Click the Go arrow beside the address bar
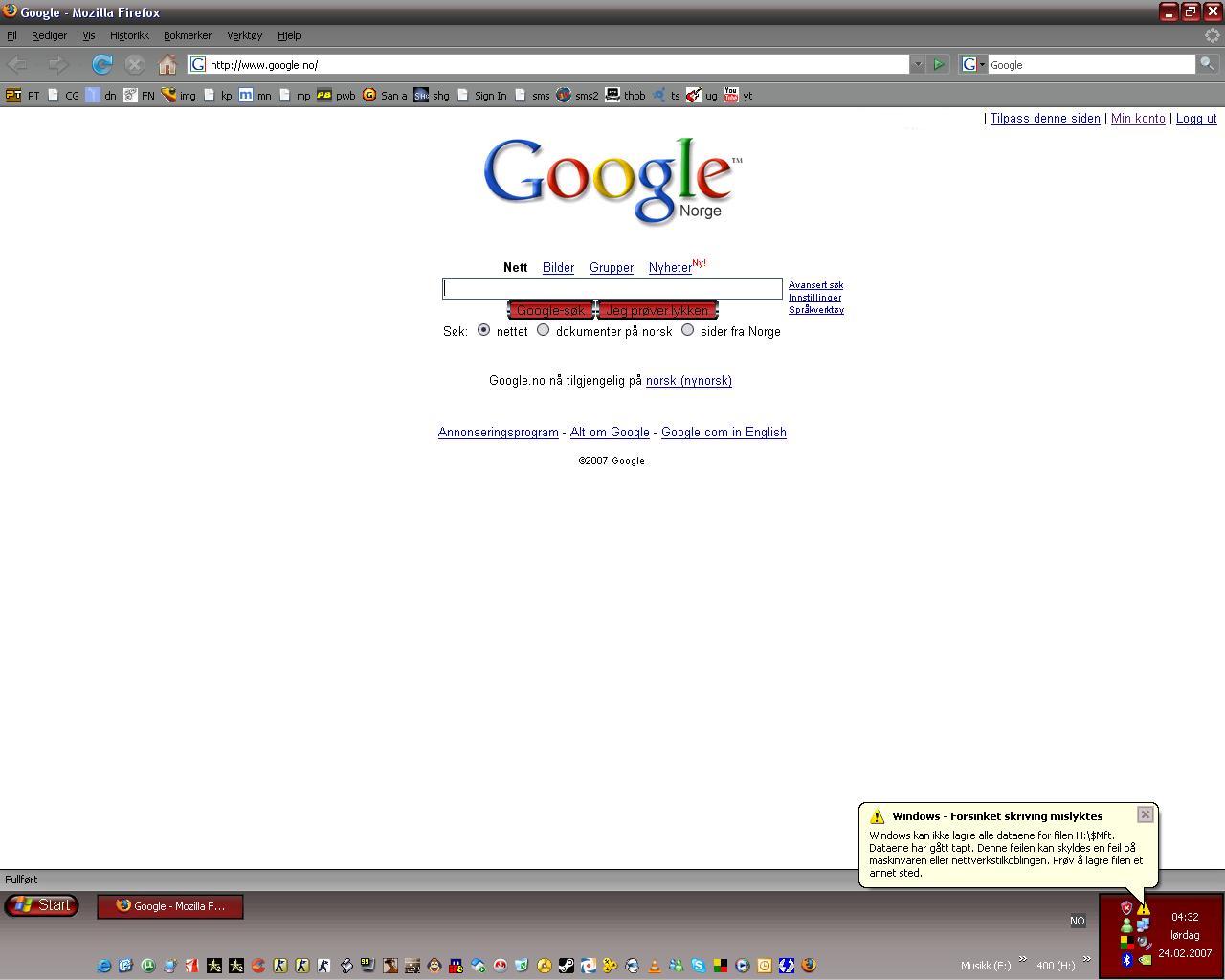The height and width of the screenshot is (980, 1225). tap(939, 64)
